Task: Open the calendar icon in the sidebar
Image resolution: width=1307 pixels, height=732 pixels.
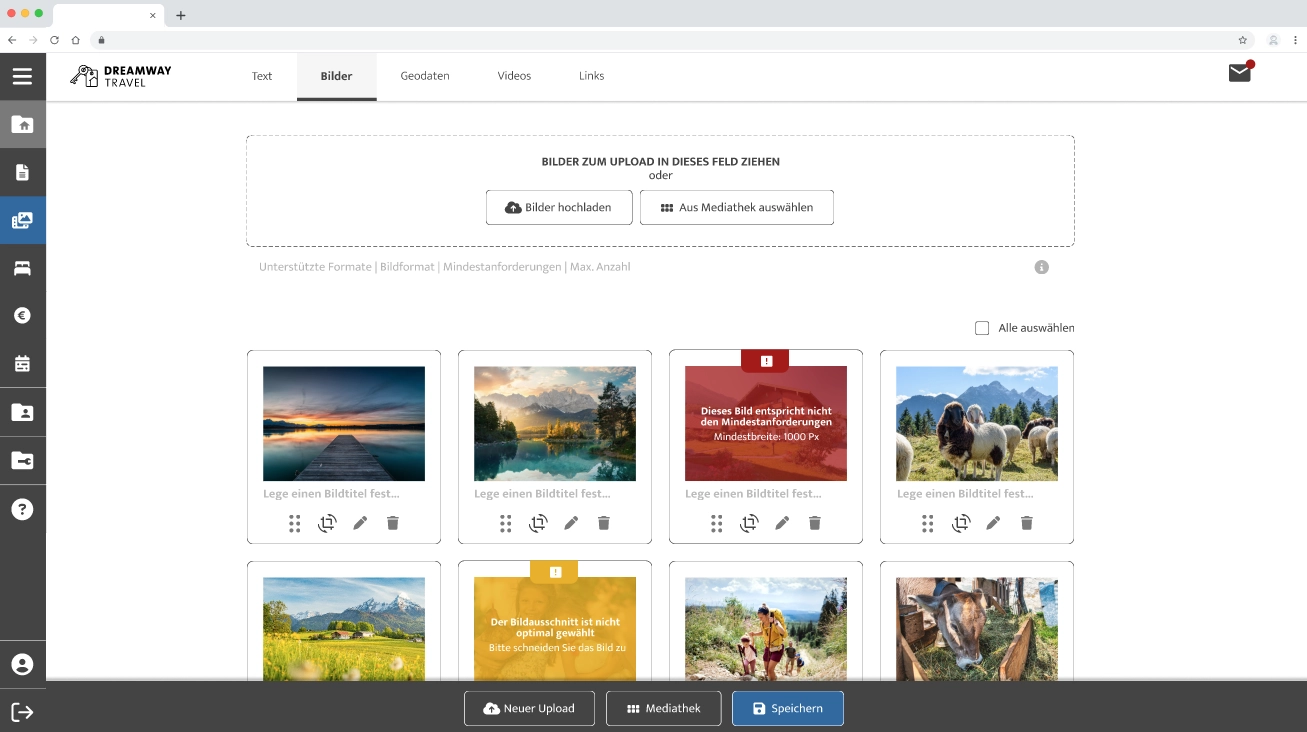Action: pyautogui.click(x=22, y=364)
